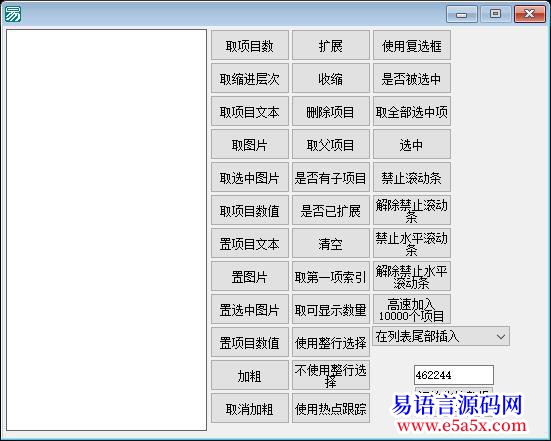
Task: Click the 取选中图片 button
Action: [x=249, y=177]
